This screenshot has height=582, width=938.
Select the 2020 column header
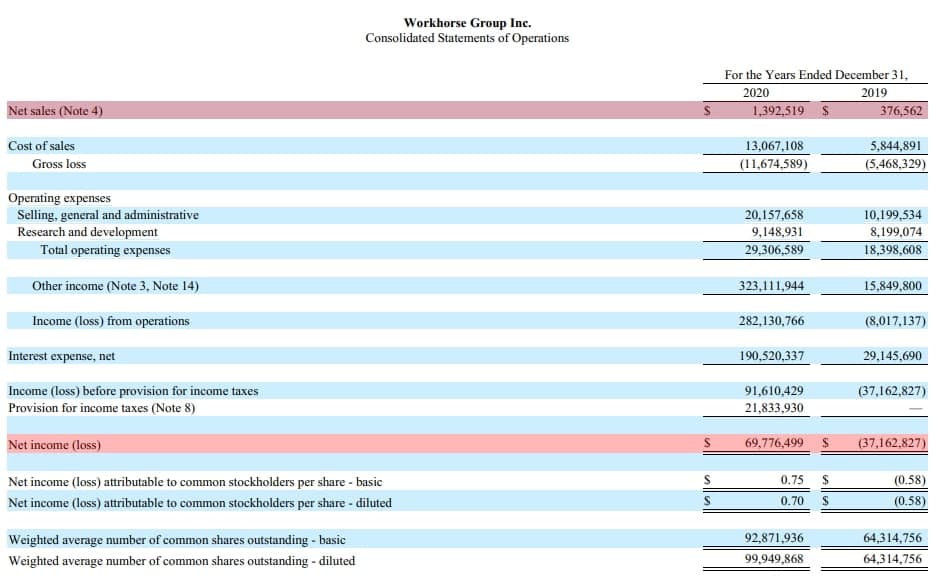point(756,93)
